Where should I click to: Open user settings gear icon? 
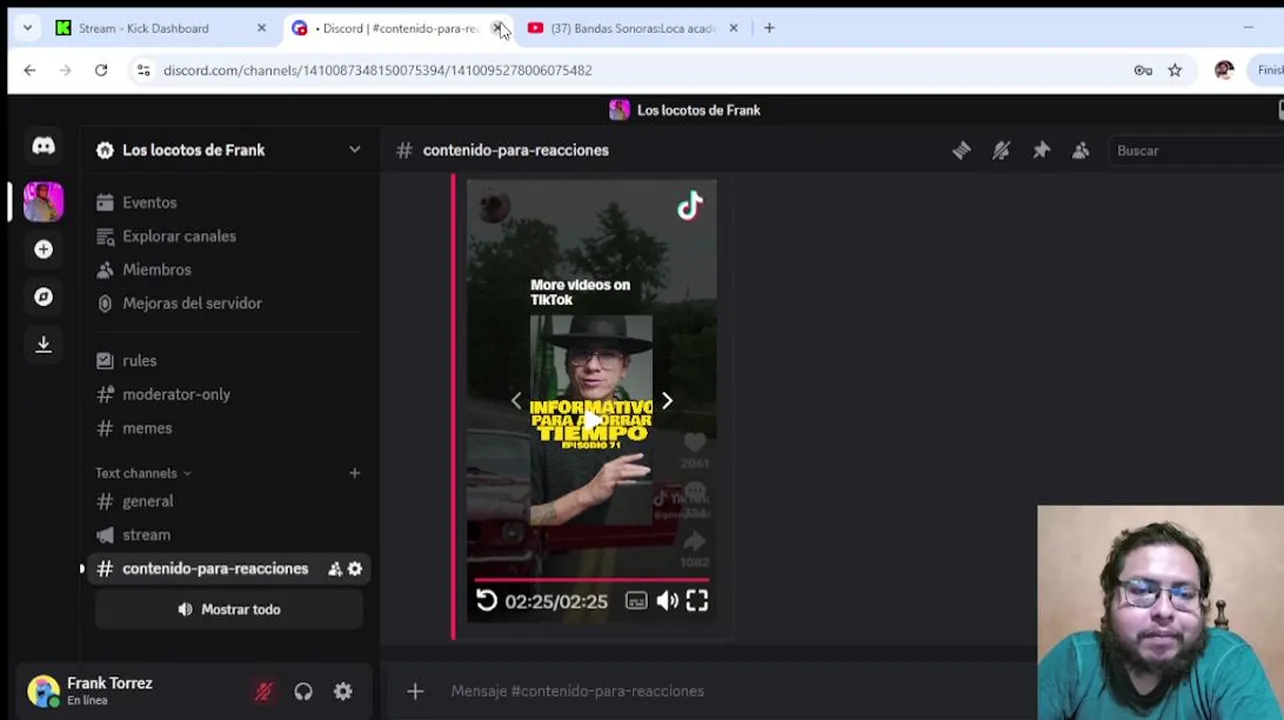tap(343, 691)
